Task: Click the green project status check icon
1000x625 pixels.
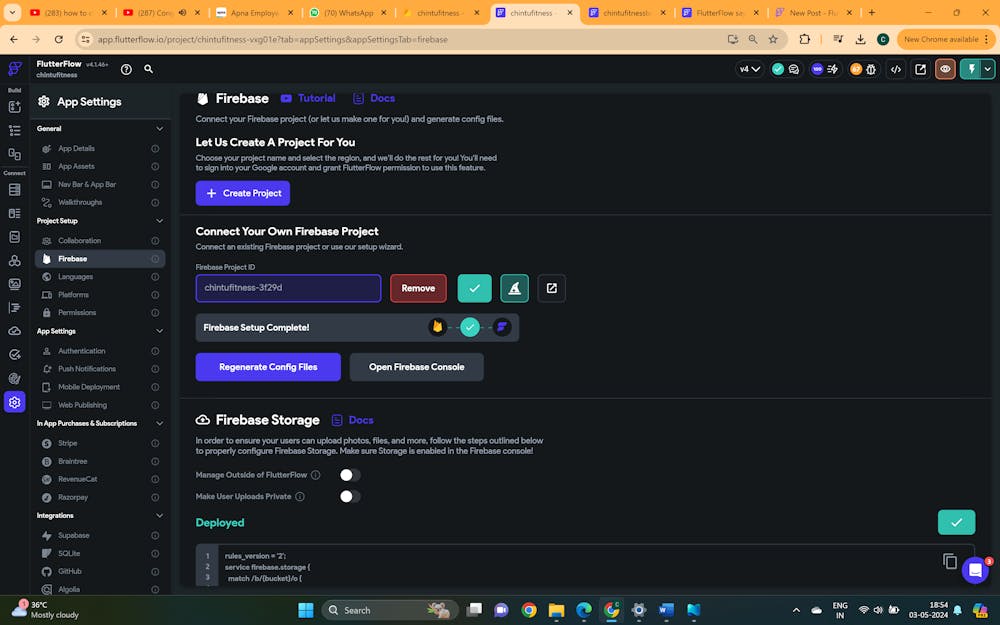Action: (x=777, y=69)
